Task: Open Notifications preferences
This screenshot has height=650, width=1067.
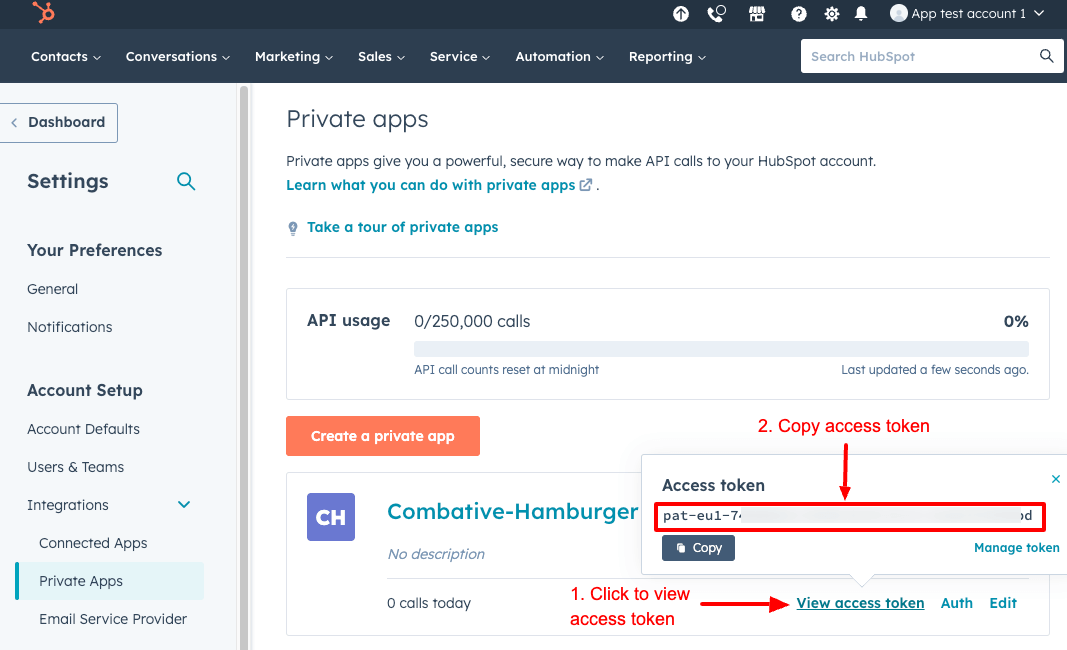Action: [x=69, y=327]
